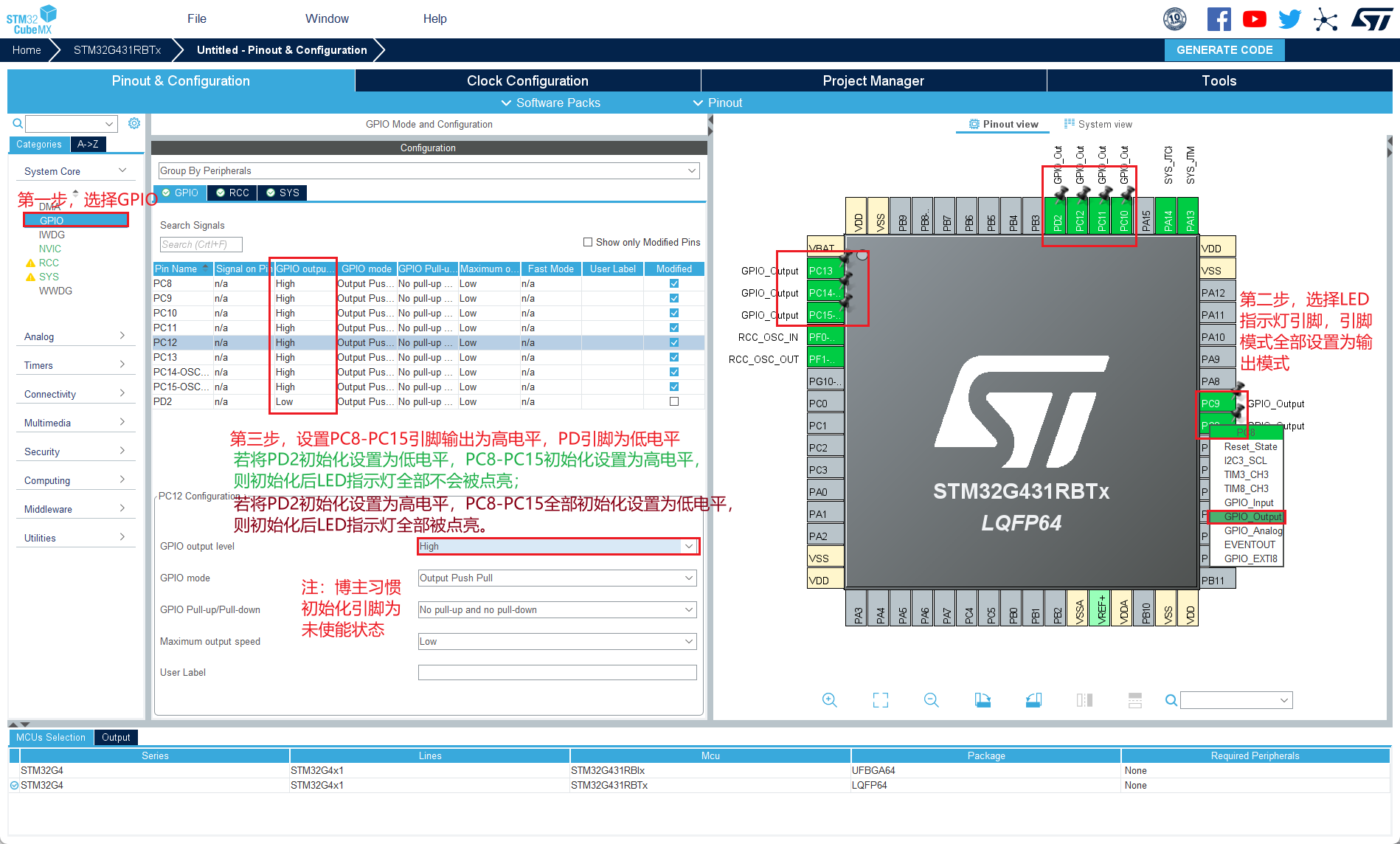Switch to Project Manager tab
Screen dimensions: 1400x844
pyautogui.click(x=873, y=80)
